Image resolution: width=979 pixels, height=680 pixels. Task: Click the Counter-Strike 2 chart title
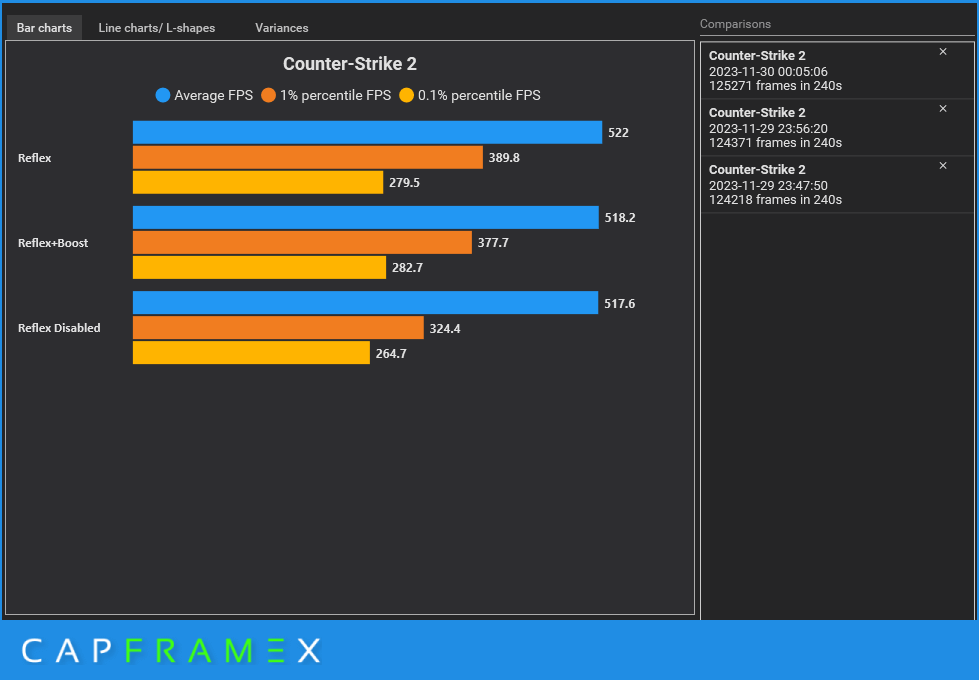coord(349,63)
